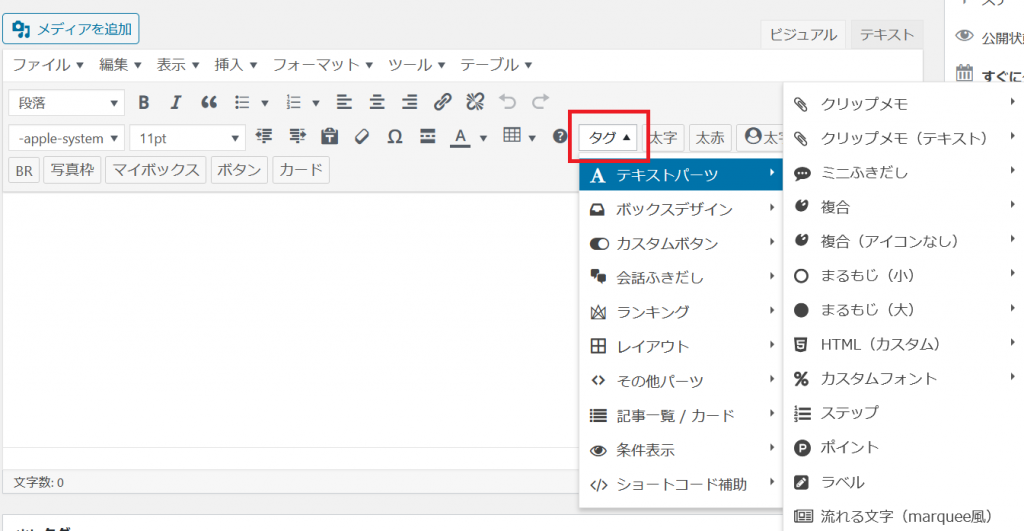Click the ボタン button
This screenshot has height=531, width=1024.
tap(239, 170)
